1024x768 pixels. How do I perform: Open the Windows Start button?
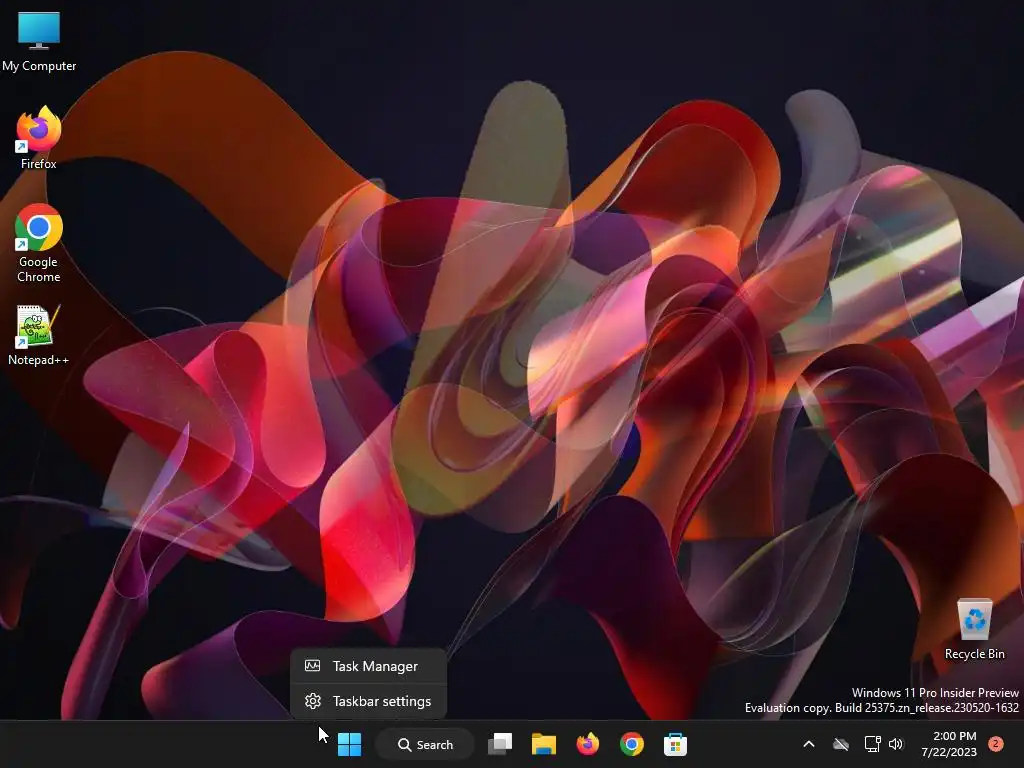coord(349,744)
